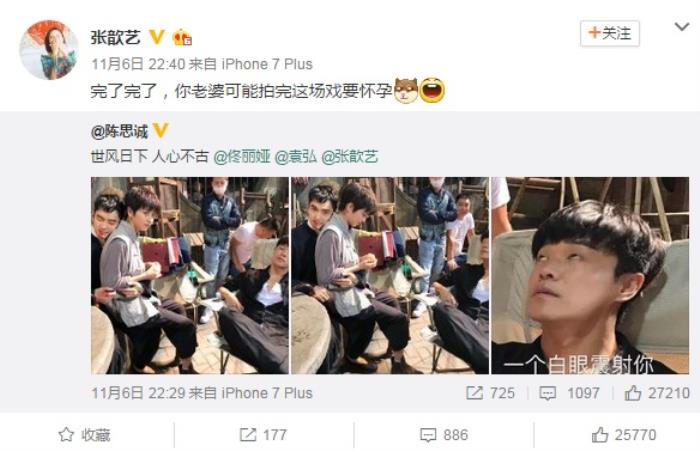The image size is (700, 451).
Task: Like the original post with 27210 likes
Action: [x=657, y=393]
